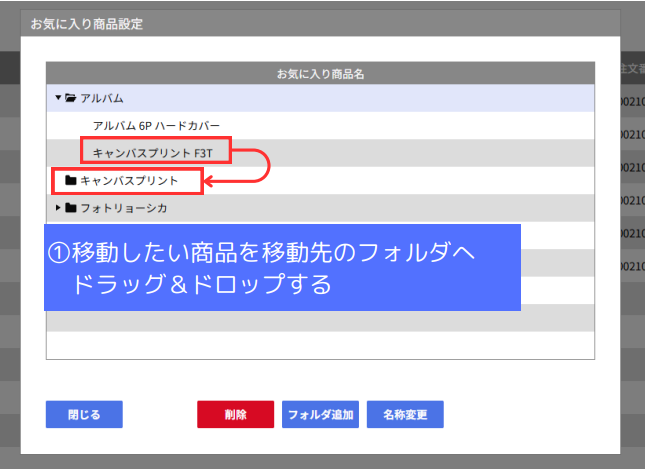The image size is (645, 469).
Task: Click the 名称変更 rename button
Action: (405, 414)
